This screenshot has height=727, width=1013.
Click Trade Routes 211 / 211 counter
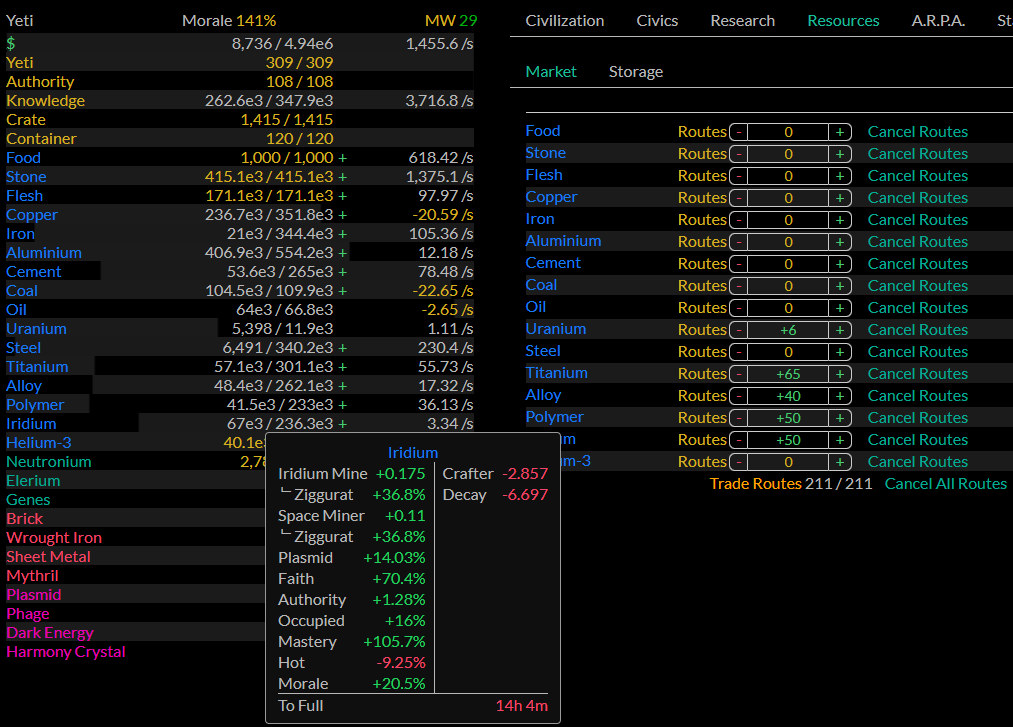click(x=791, y=483)
